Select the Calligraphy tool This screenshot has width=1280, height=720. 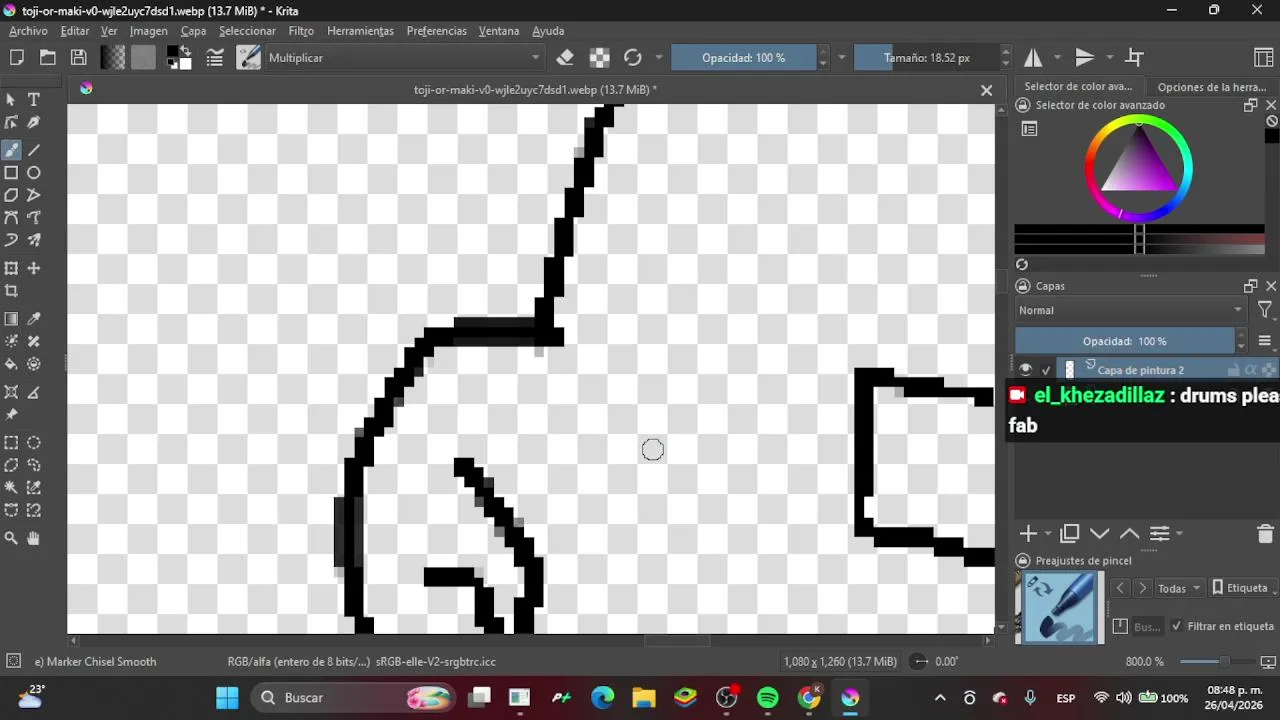pos(33,122)
